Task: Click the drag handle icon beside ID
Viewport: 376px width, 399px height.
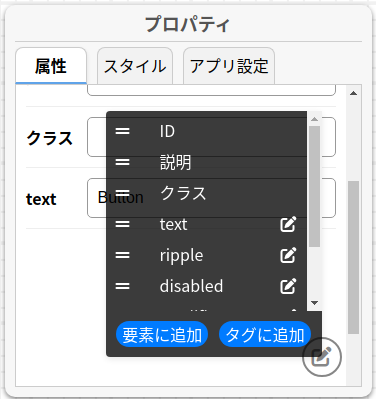Action: 122,131
